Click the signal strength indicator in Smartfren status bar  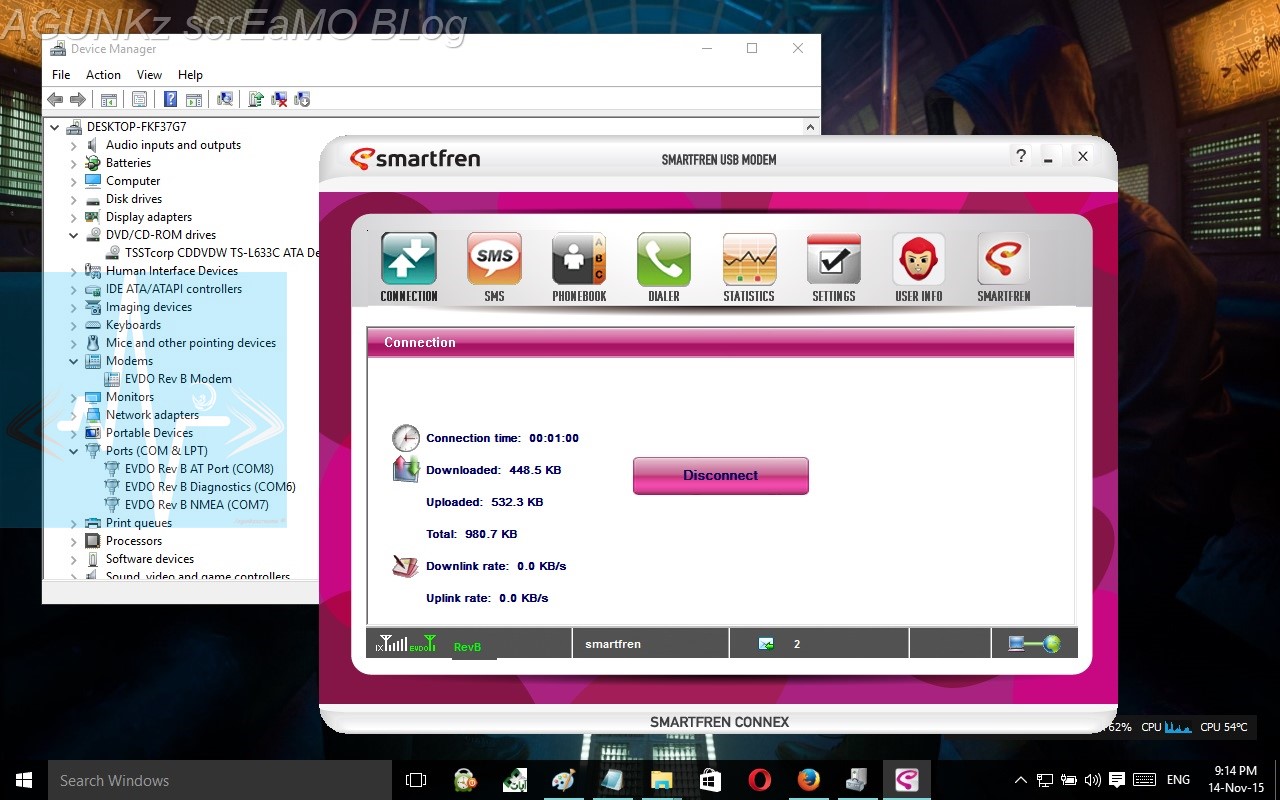406,644
